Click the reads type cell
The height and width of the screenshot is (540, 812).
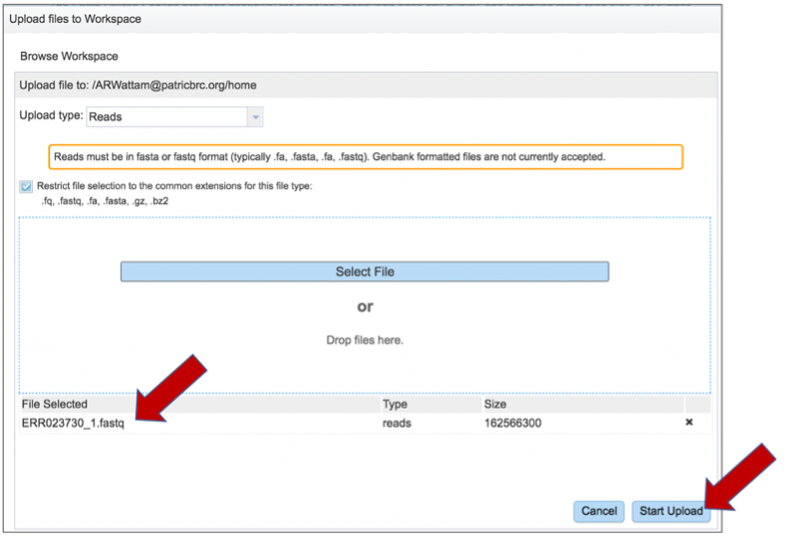(397, 423)
